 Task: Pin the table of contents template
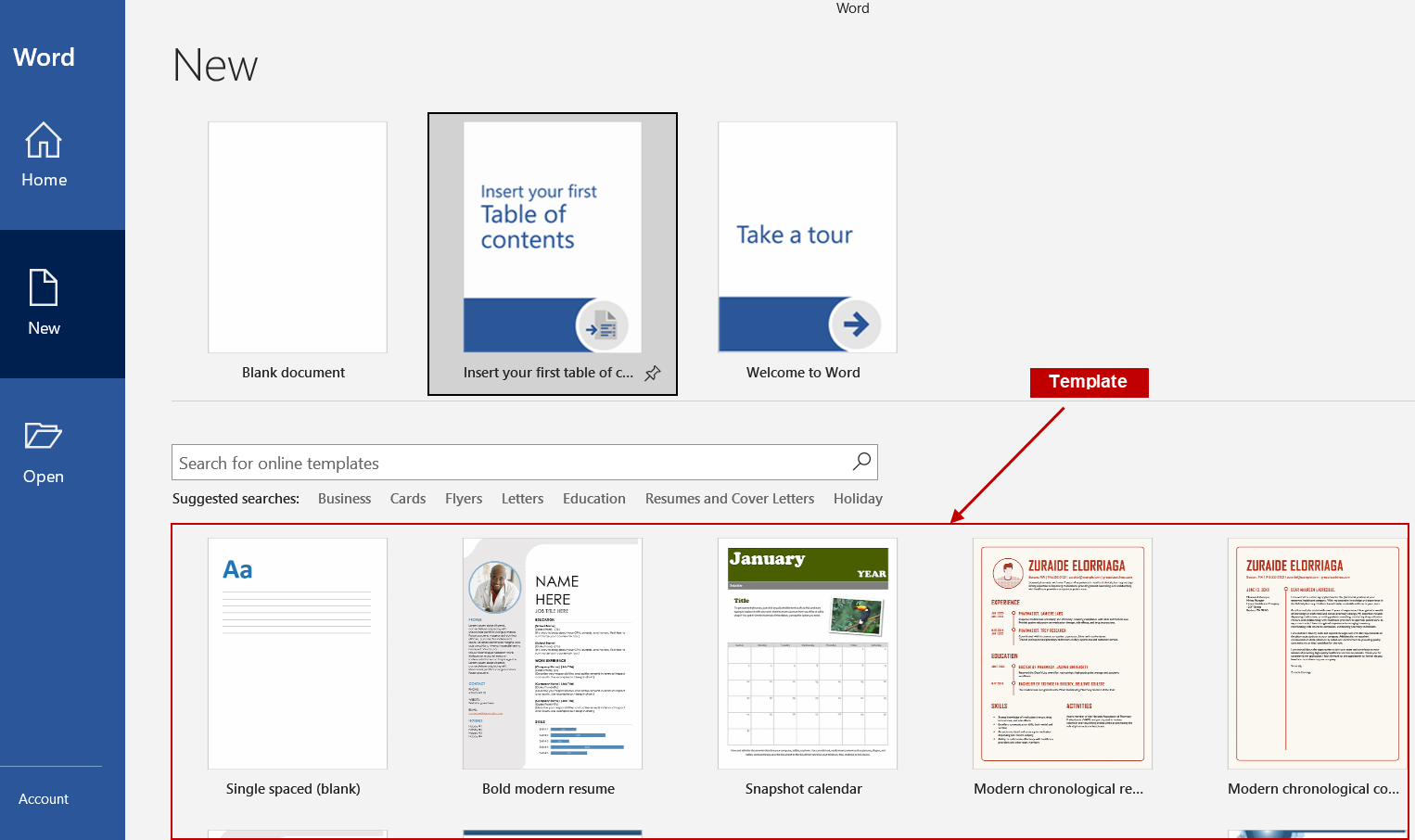tap(653, 373)
